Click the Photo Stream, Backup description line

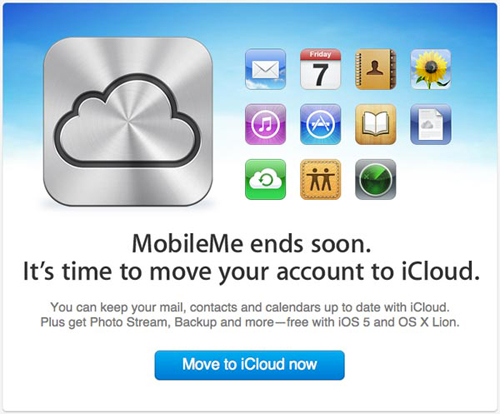pos(250,322)
